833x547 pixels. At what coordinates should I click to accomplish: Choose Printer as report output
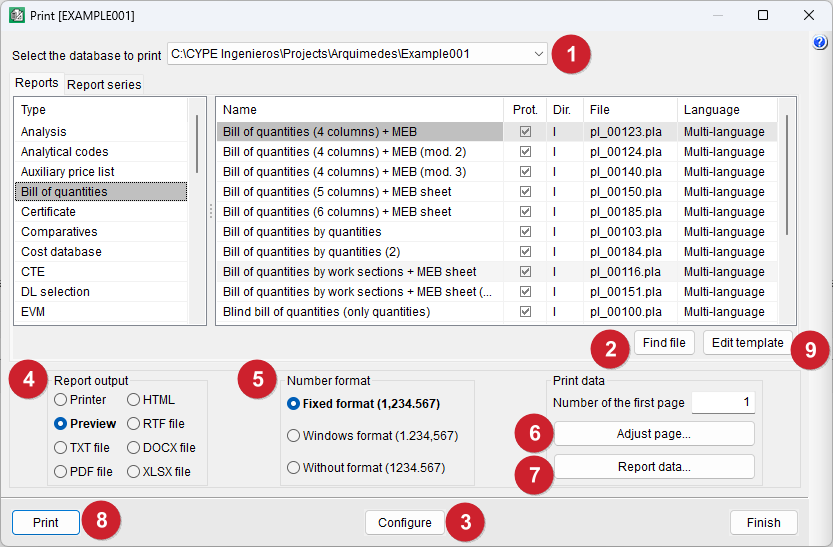coord(80,399)
